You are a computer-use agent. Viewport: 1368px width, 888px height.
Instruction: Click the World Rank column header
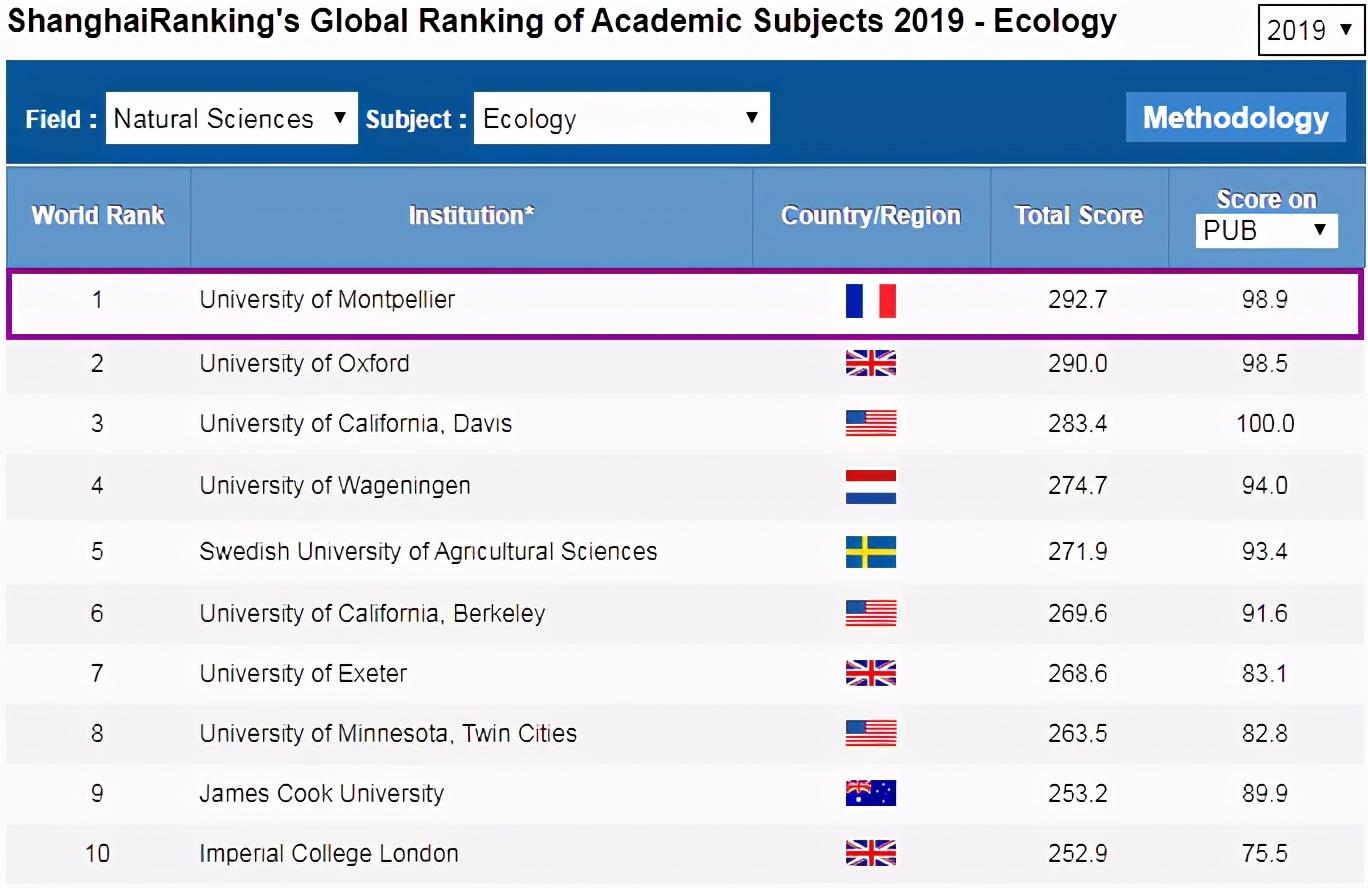[98, 216]
